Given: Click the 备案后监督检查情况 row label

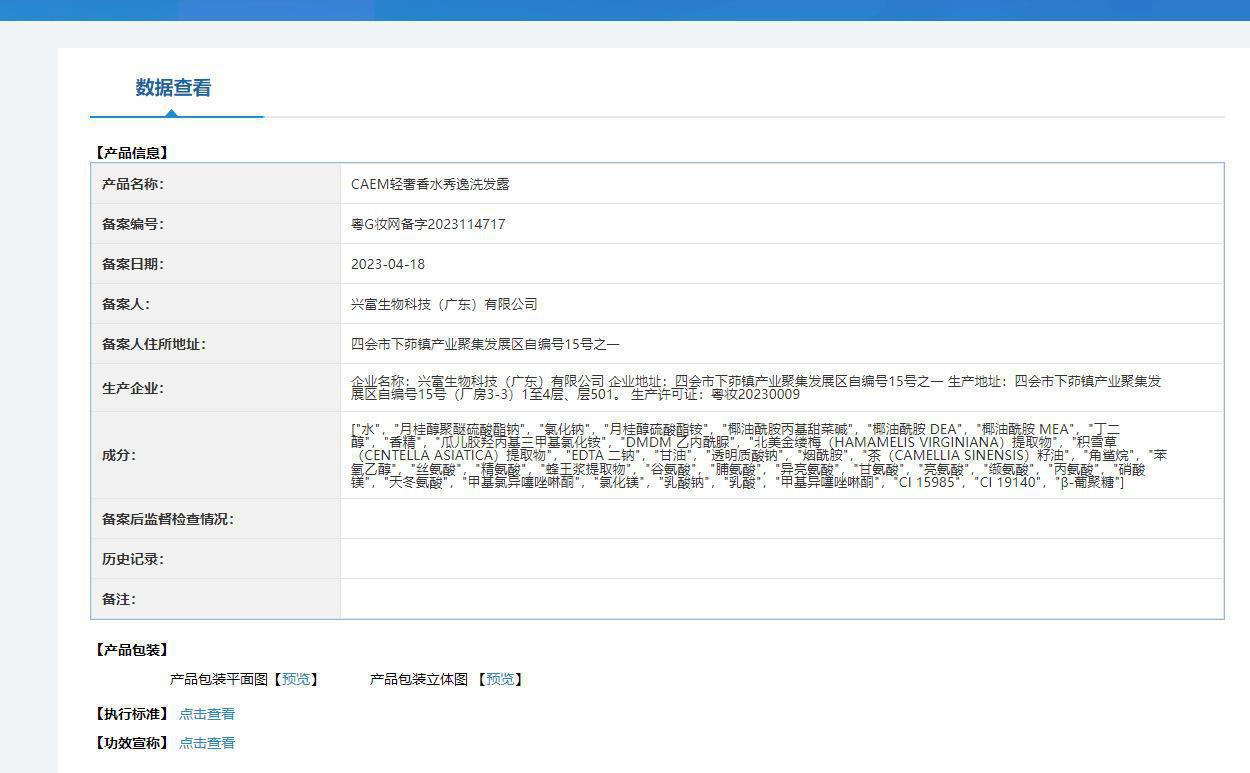Looking at the screenshot, I should click(168, 519).
